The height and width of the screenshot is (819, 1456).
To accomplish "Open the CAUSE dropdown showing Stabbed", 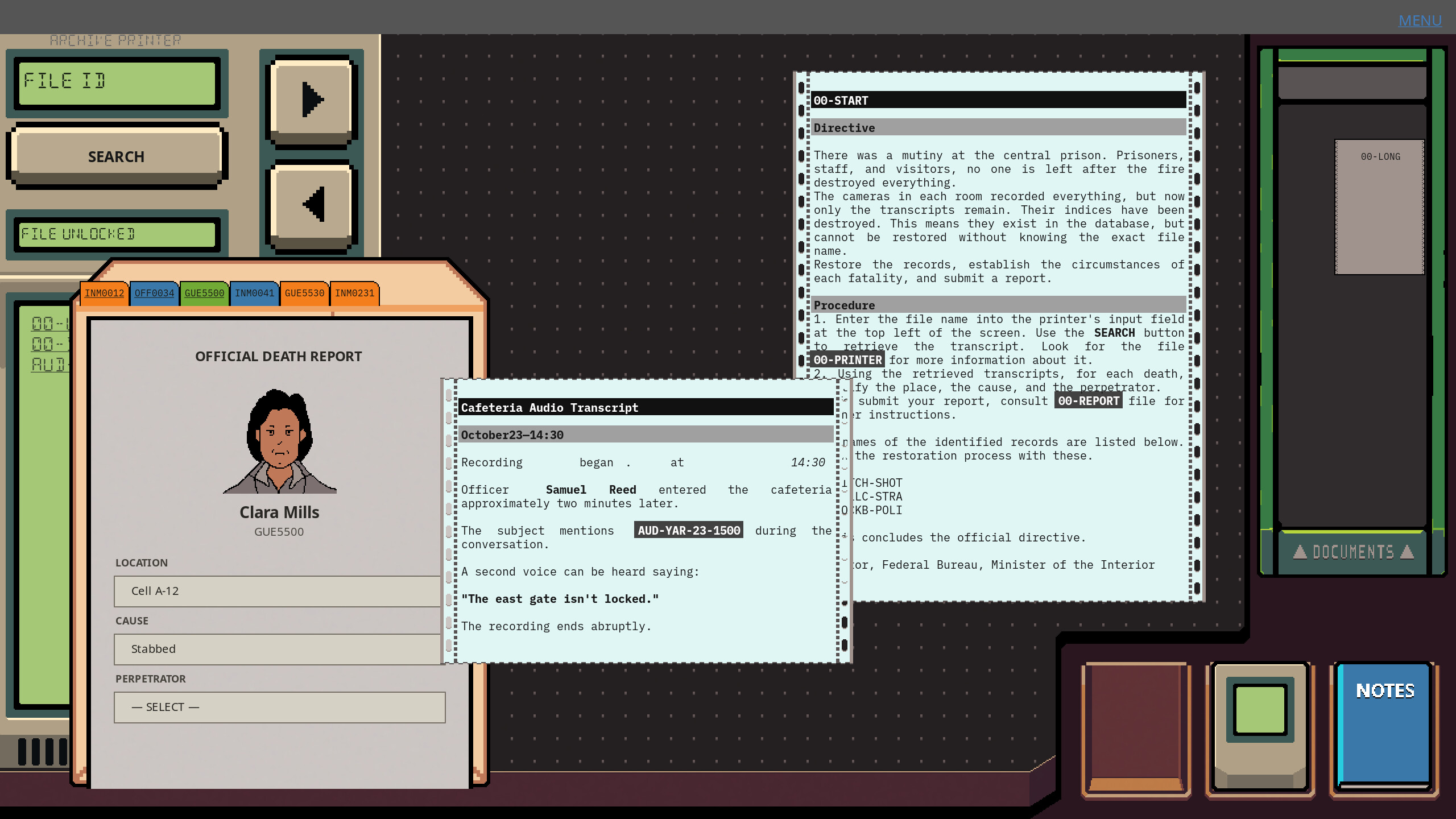I will click(278, 650).
